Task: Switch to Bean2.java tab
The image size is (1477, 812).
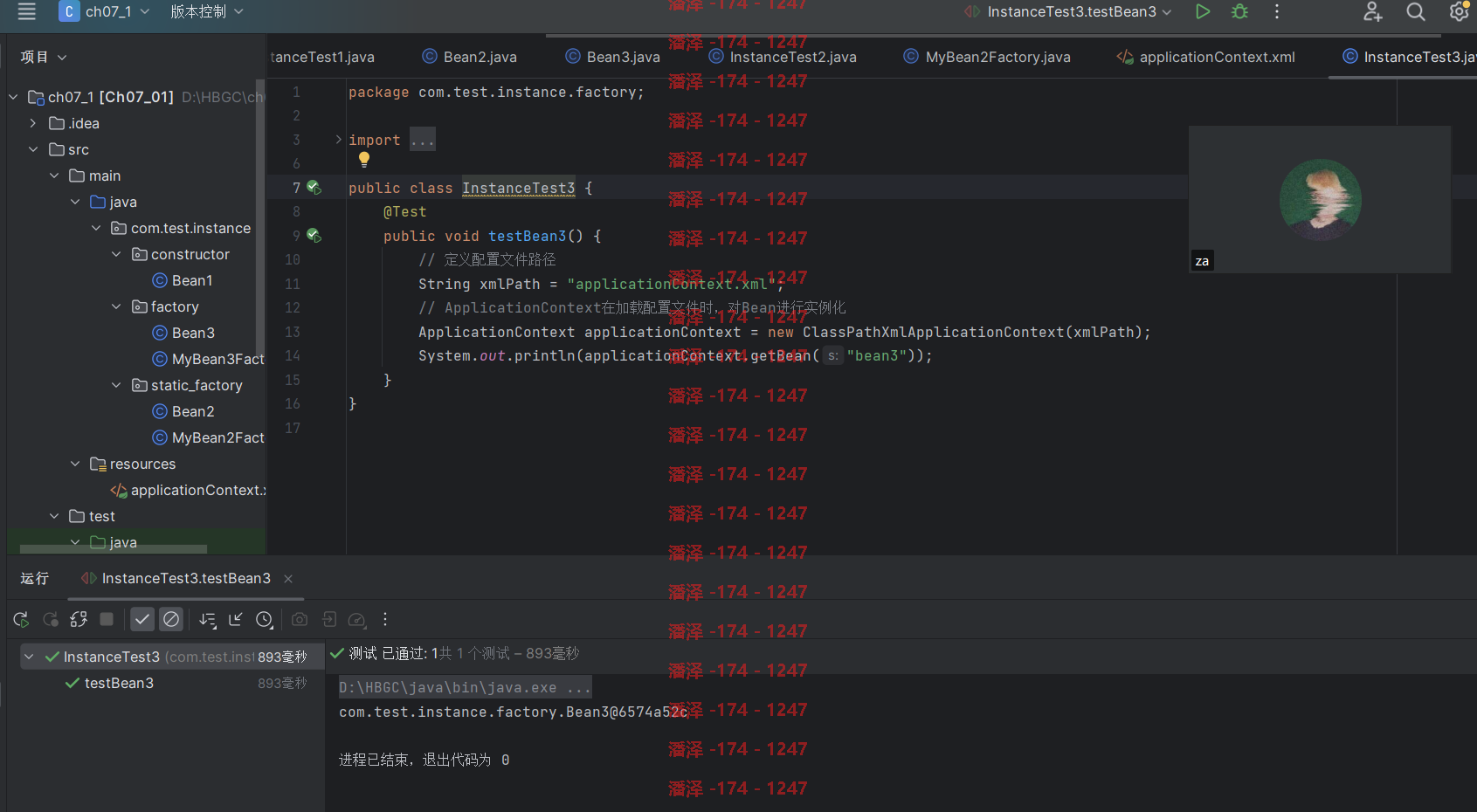Action: click(470, 57)
